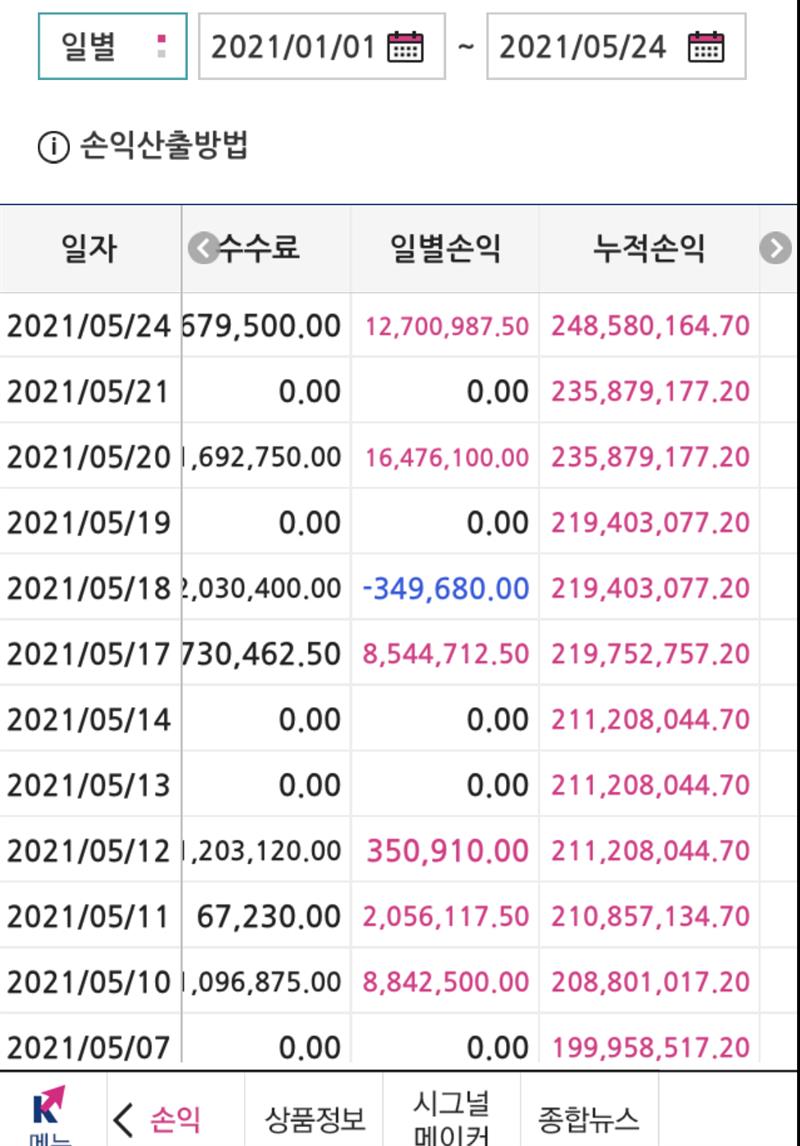Image resolution: width=800 pixels, height=1146 pixels.
Task: Open the 일별 period dropdown
Action: pyautogui.click(x=113, y=46)
